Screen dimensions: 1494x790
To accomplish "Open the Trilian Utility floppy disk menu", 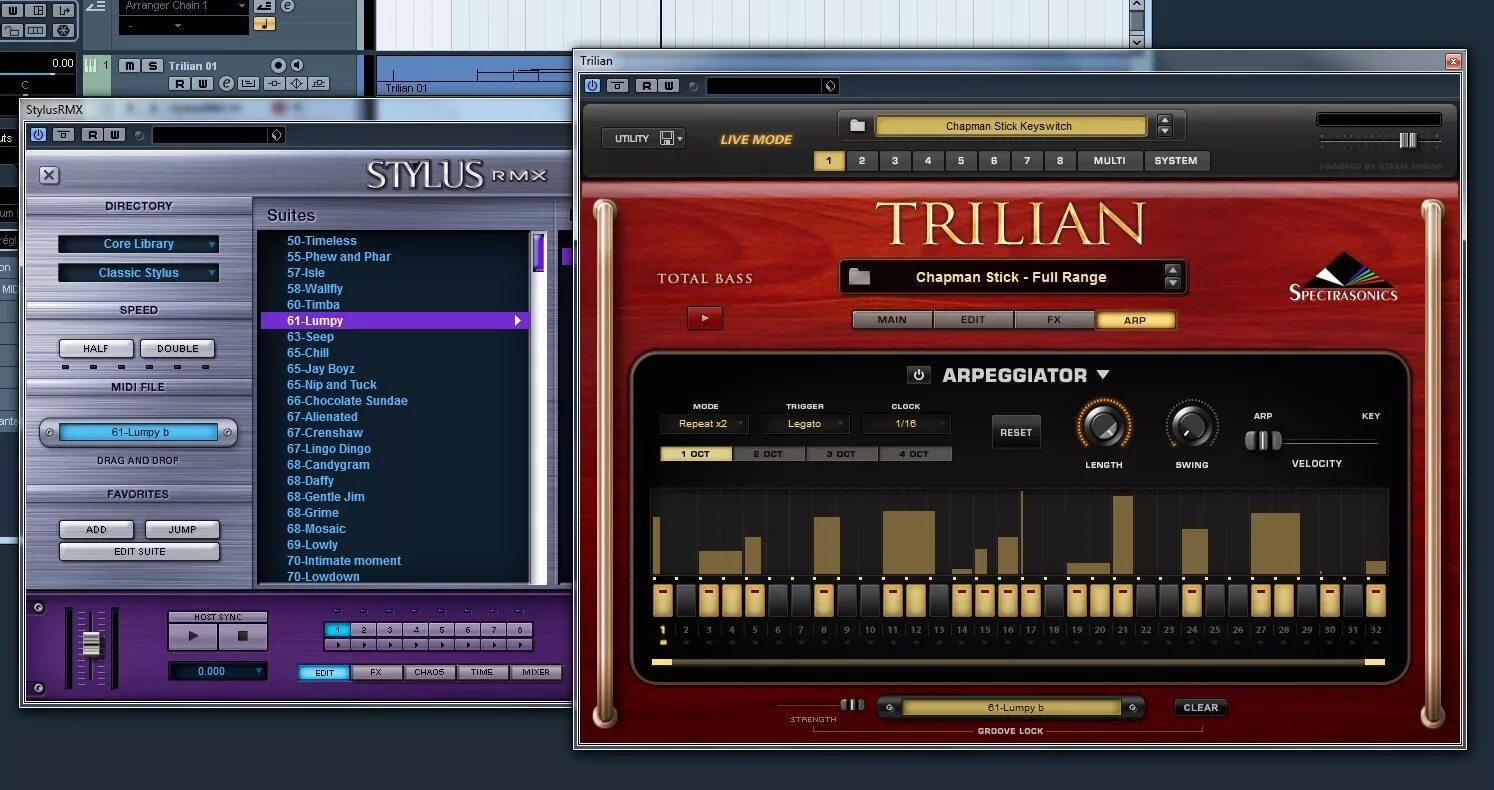I will pos(671,139).
